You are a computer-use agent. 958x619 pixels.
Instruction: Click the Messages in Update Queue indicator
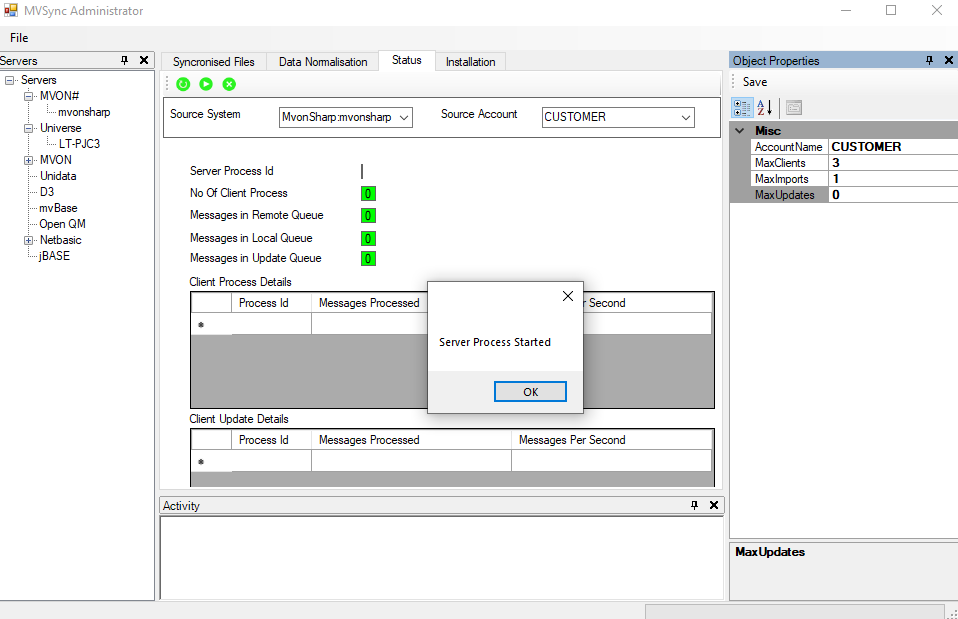(368, 258)
